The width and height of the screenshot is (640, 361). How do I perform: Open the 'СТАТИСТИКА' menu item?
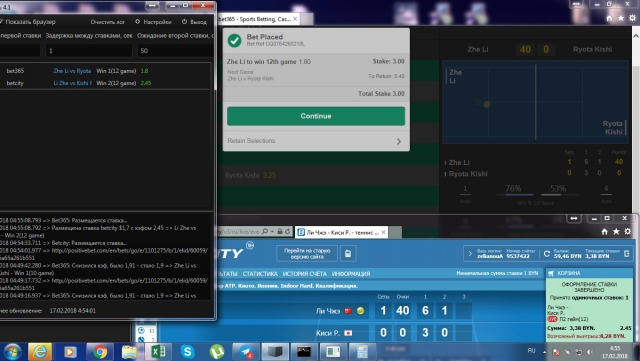coord(260,274)
